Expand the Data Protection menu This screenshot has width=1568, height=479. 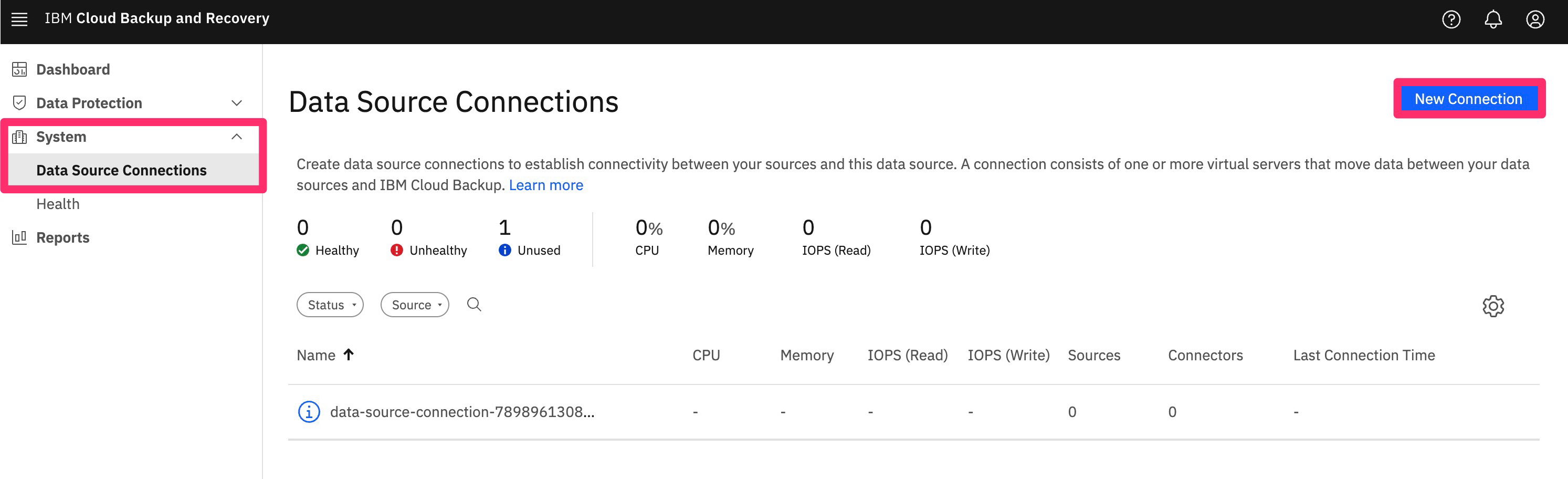pos(236,103)
